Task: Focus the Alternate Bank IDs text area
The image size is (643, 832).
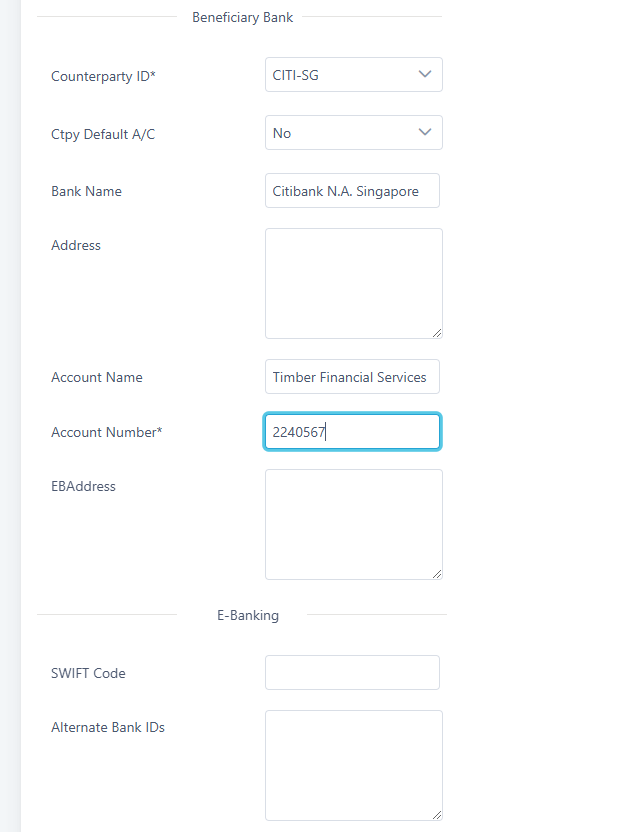Action: [x=353, y=765]
